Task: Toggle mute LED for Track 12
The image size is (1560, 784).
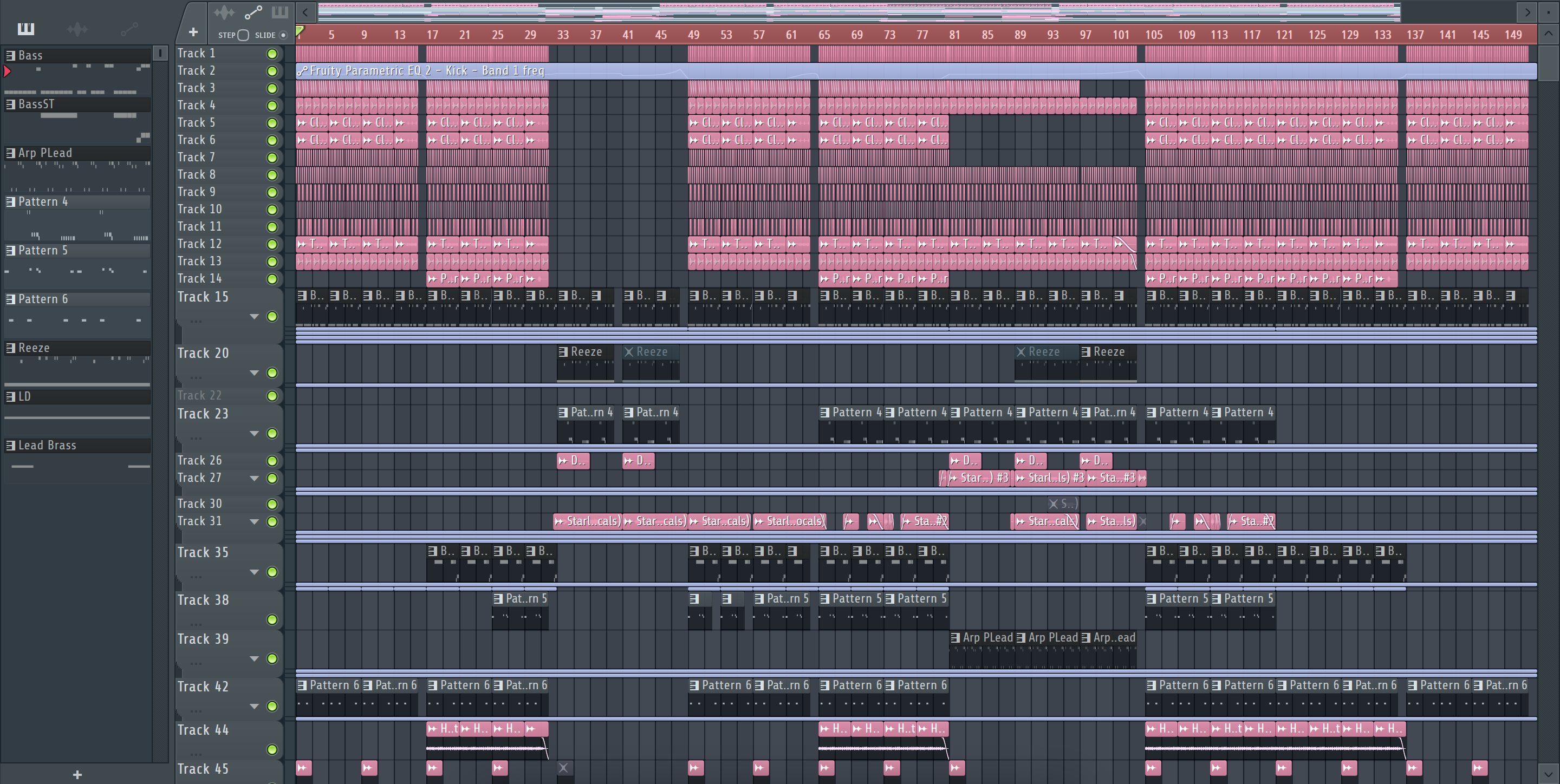Action: pyautogui.click(x=272, y=245)
